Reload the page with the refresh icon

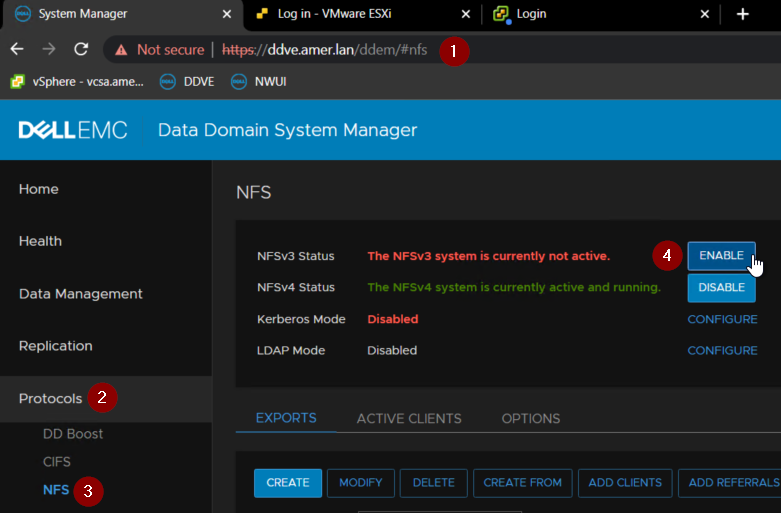point(81,49)
